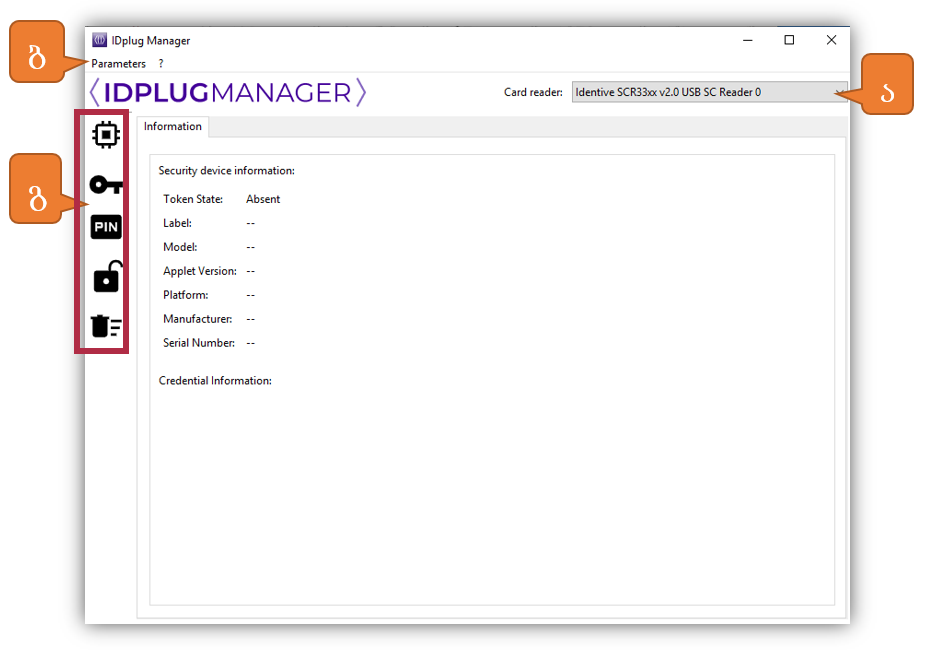This screenshot has width=927, height=650.
Task: Click the open padlock unlock icon
Action: coord(106,277)
